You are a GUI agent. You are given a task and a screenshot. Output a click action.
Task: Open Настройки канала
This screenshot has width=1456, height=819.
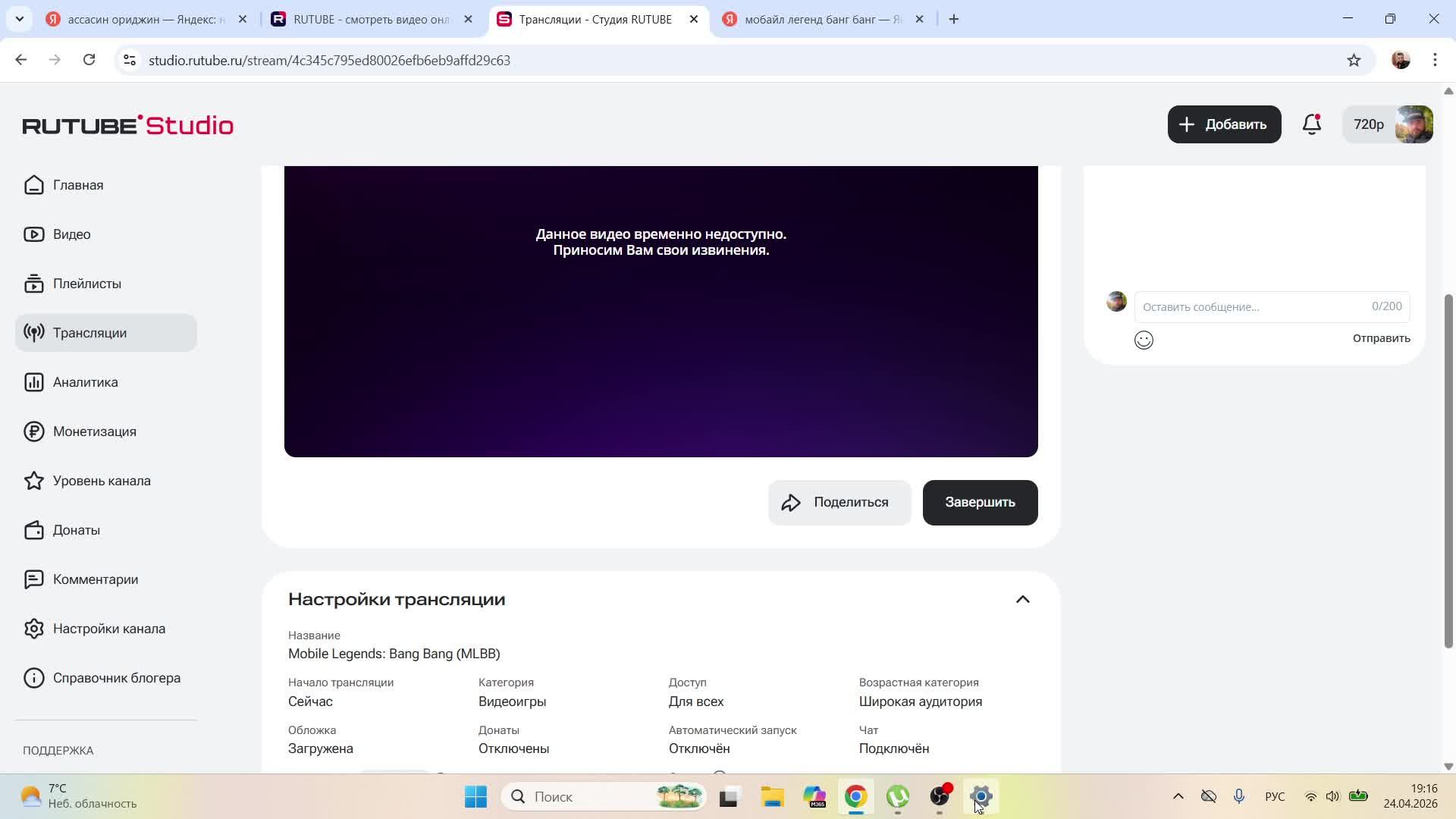pyautogui.click(x=108, y=629)
